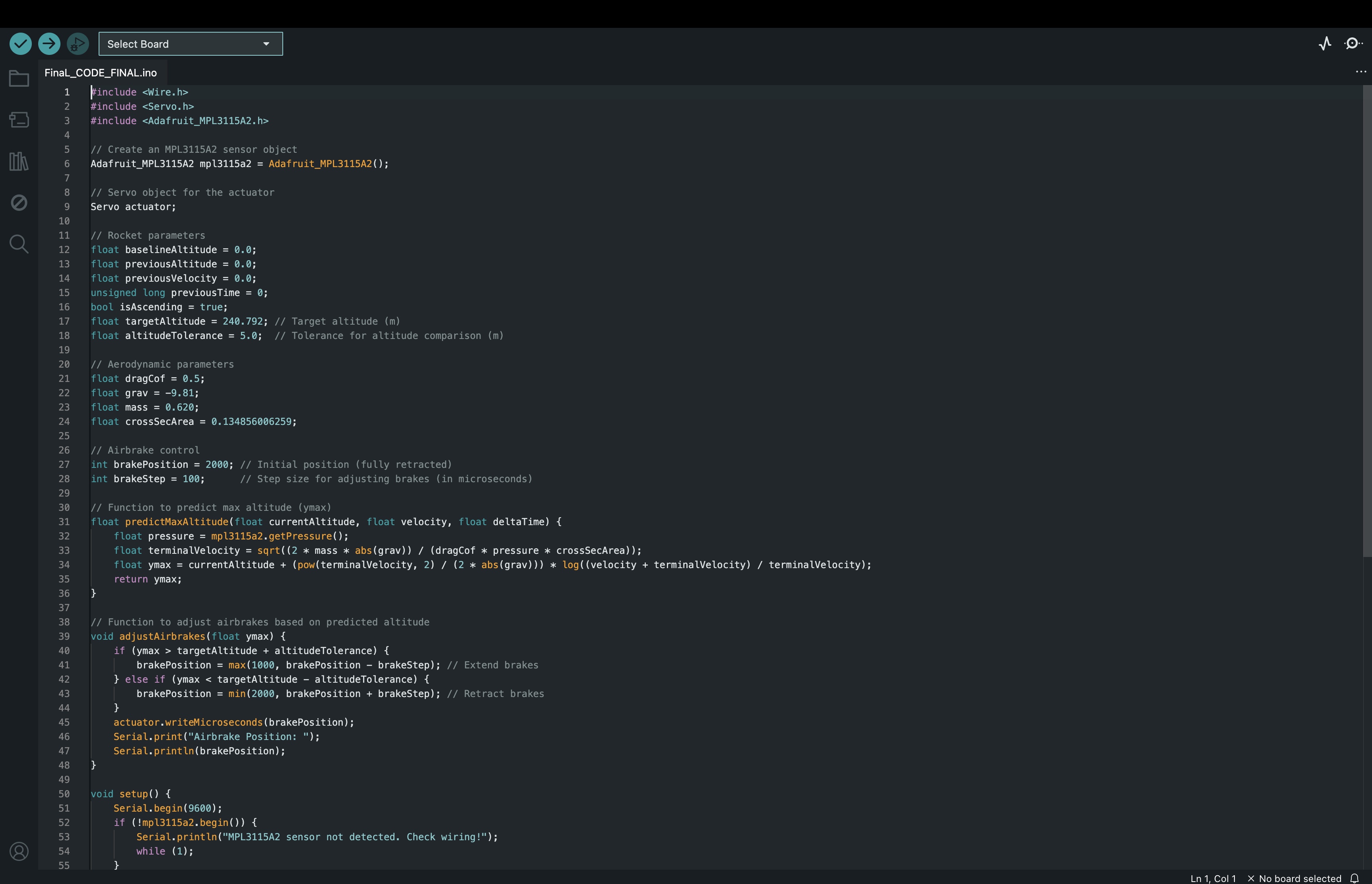1372x884 pixels.
Task: Start the debugger with the Debug icon
Action: coord(78,44)
